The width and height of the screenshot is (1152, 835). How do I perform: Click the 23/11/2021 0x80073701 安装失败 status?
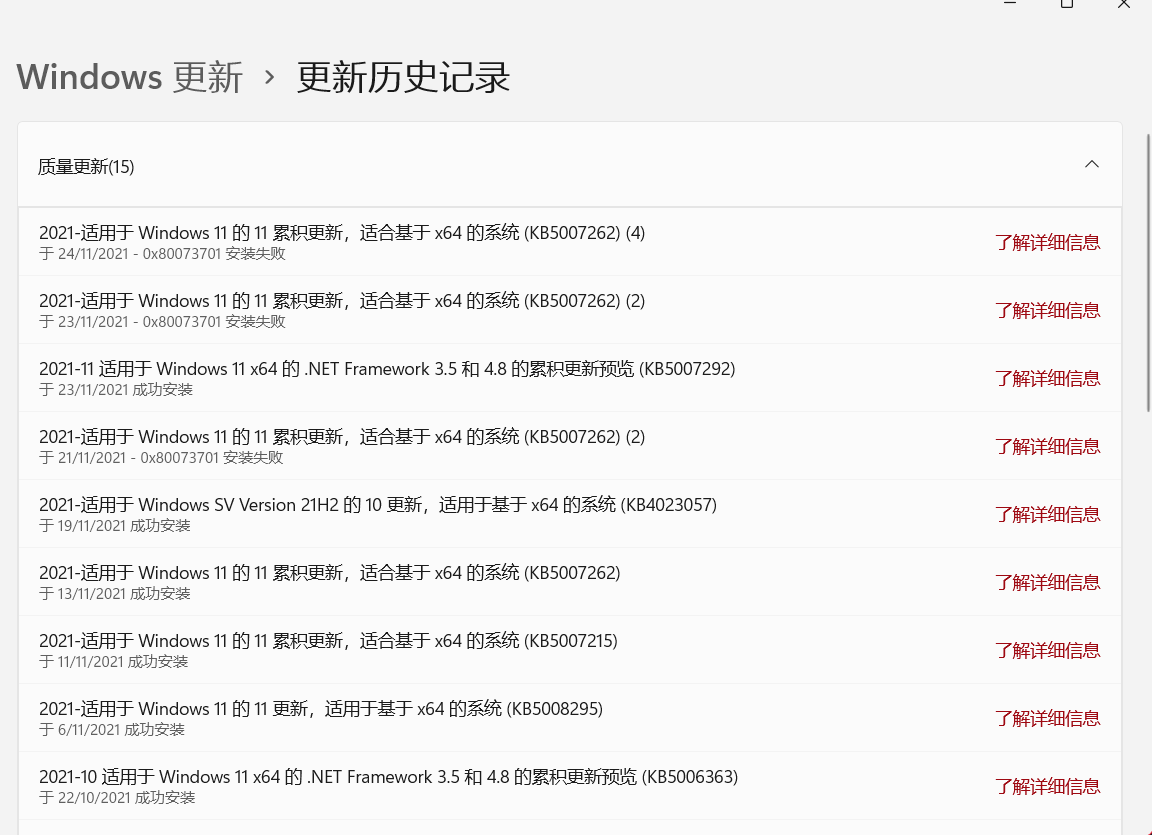[162, 322]
